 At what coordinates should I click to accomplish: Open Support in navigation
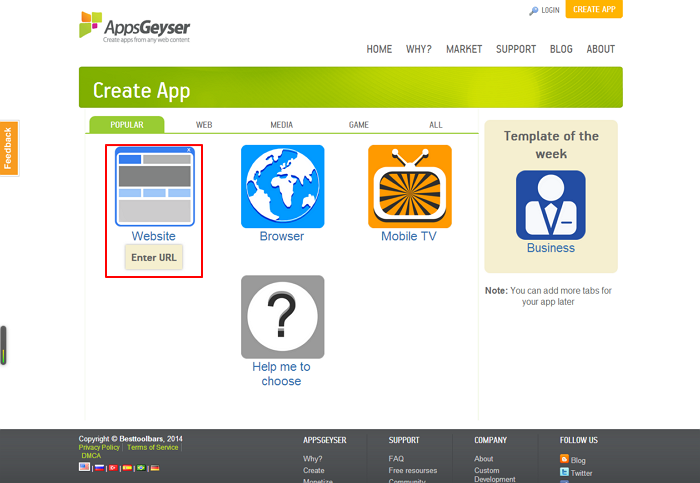coord(516,49)
